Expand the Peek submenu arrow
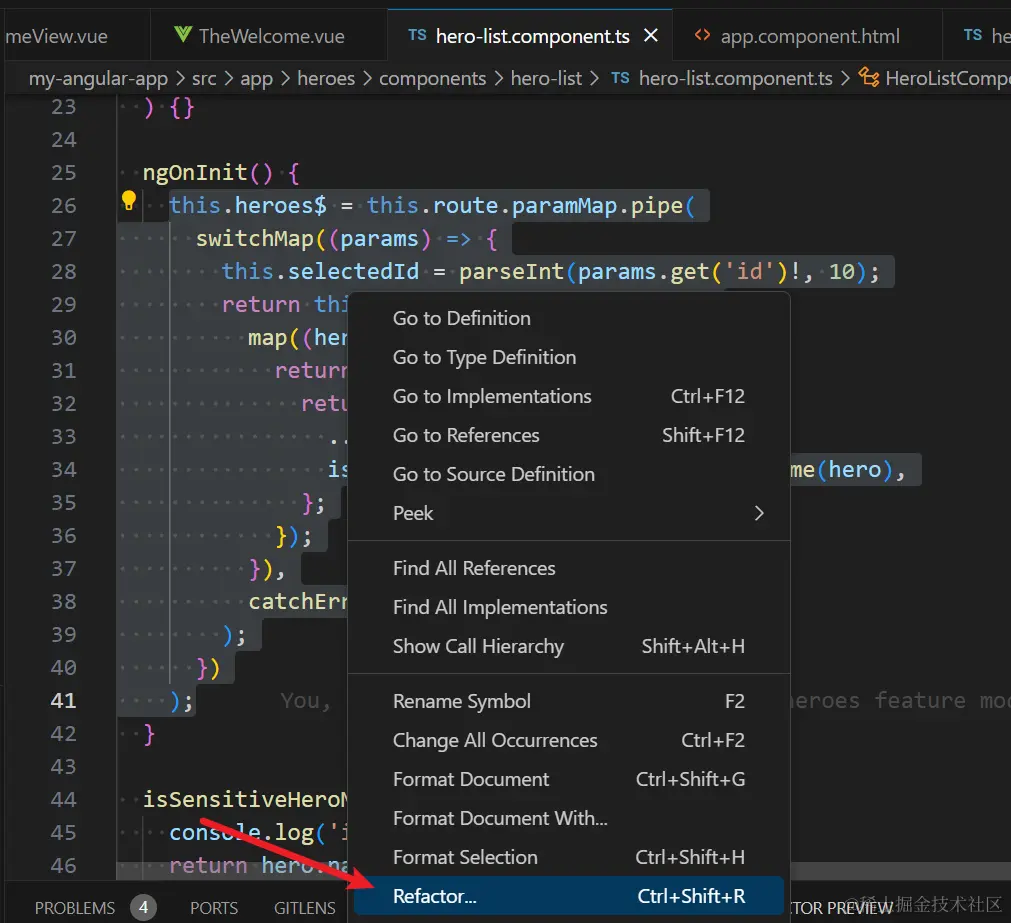Screen dimensions: 1011x923 (759, 513)
